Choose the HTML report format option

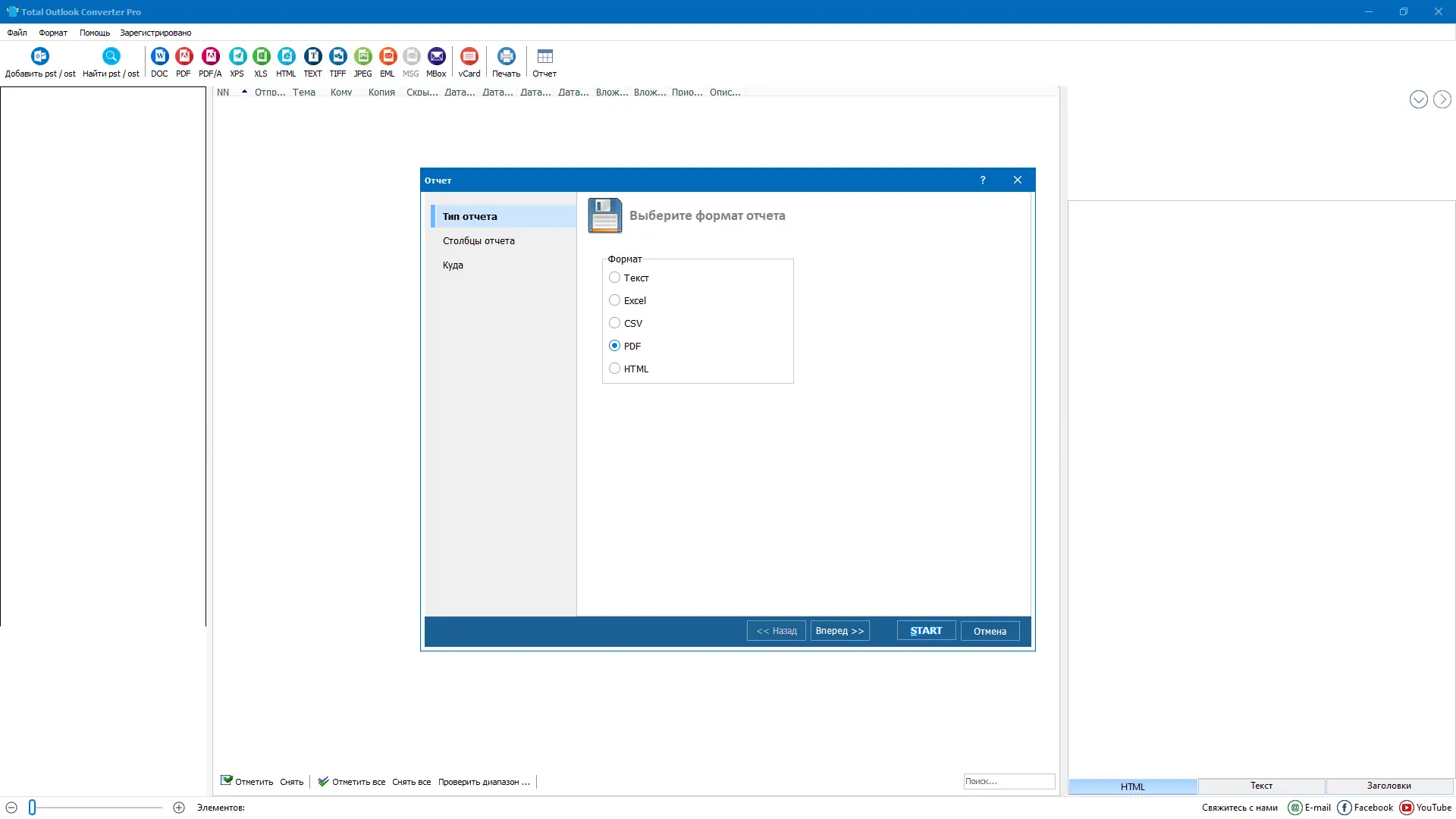(x=615, y=369)
